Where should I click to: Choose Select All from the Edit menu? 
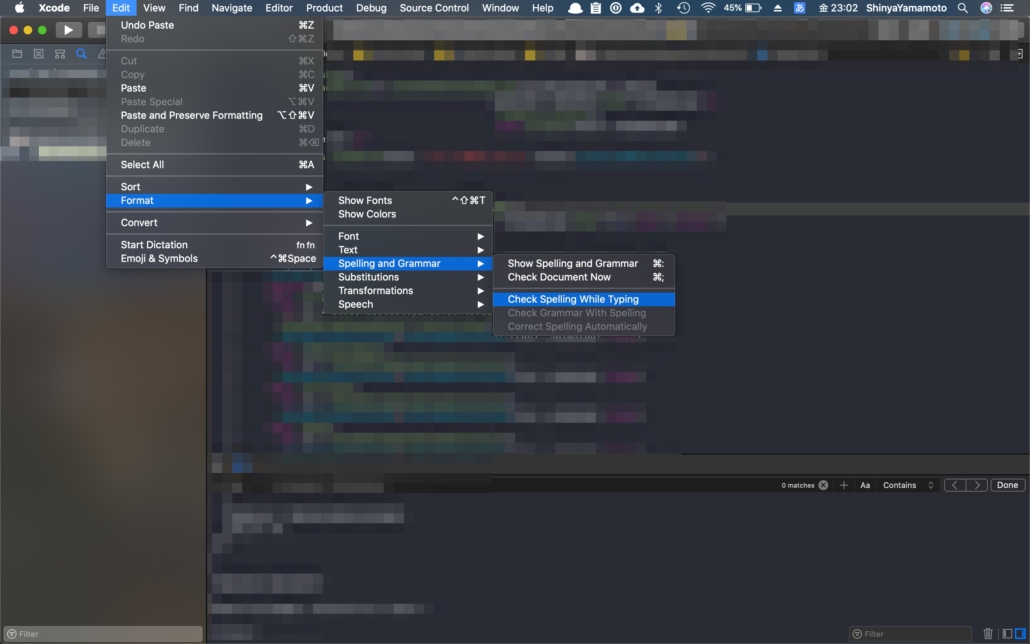pyautogui.click(x=143, y=165)
